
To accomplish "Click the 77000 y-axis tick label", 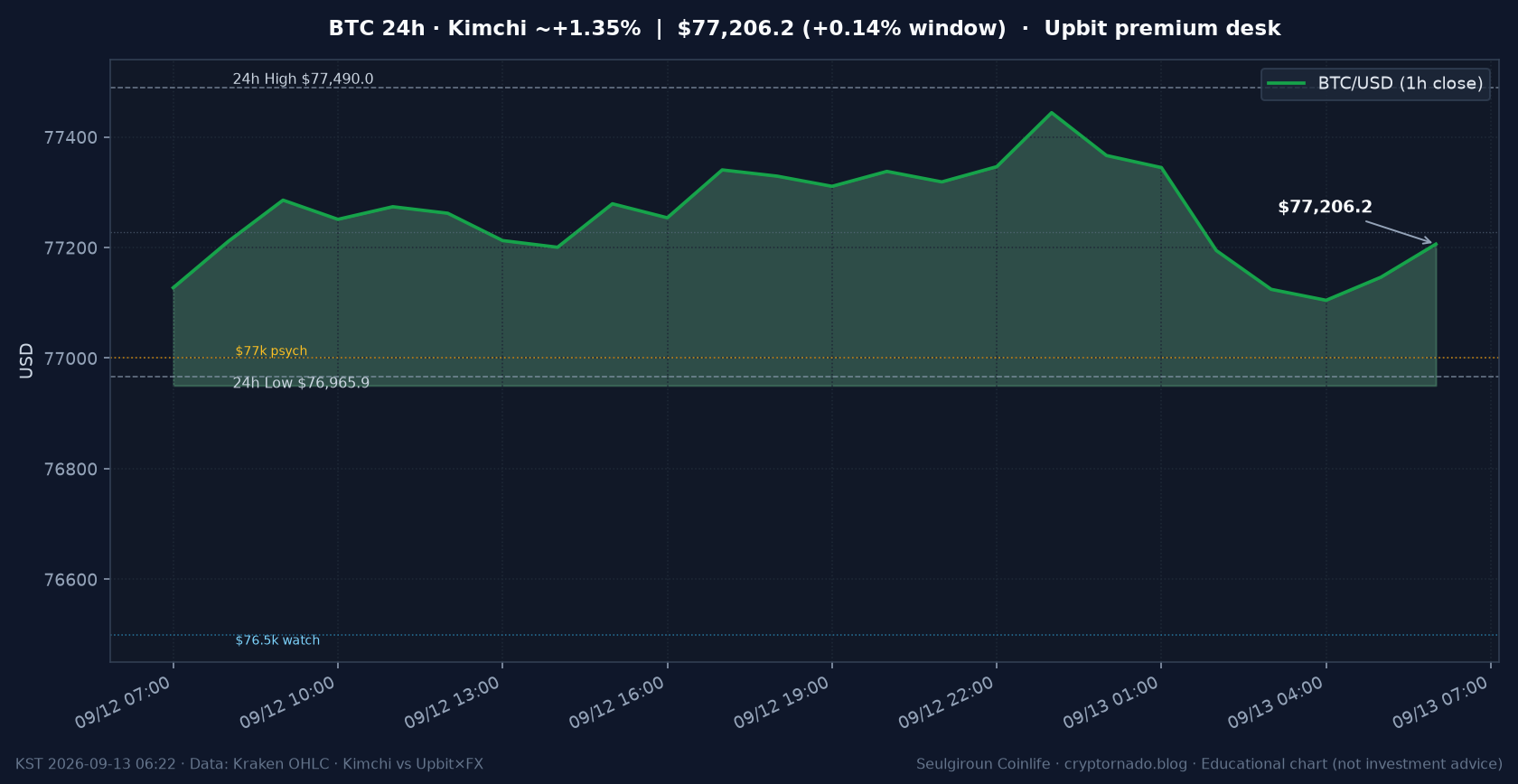I will pos(71,359).
